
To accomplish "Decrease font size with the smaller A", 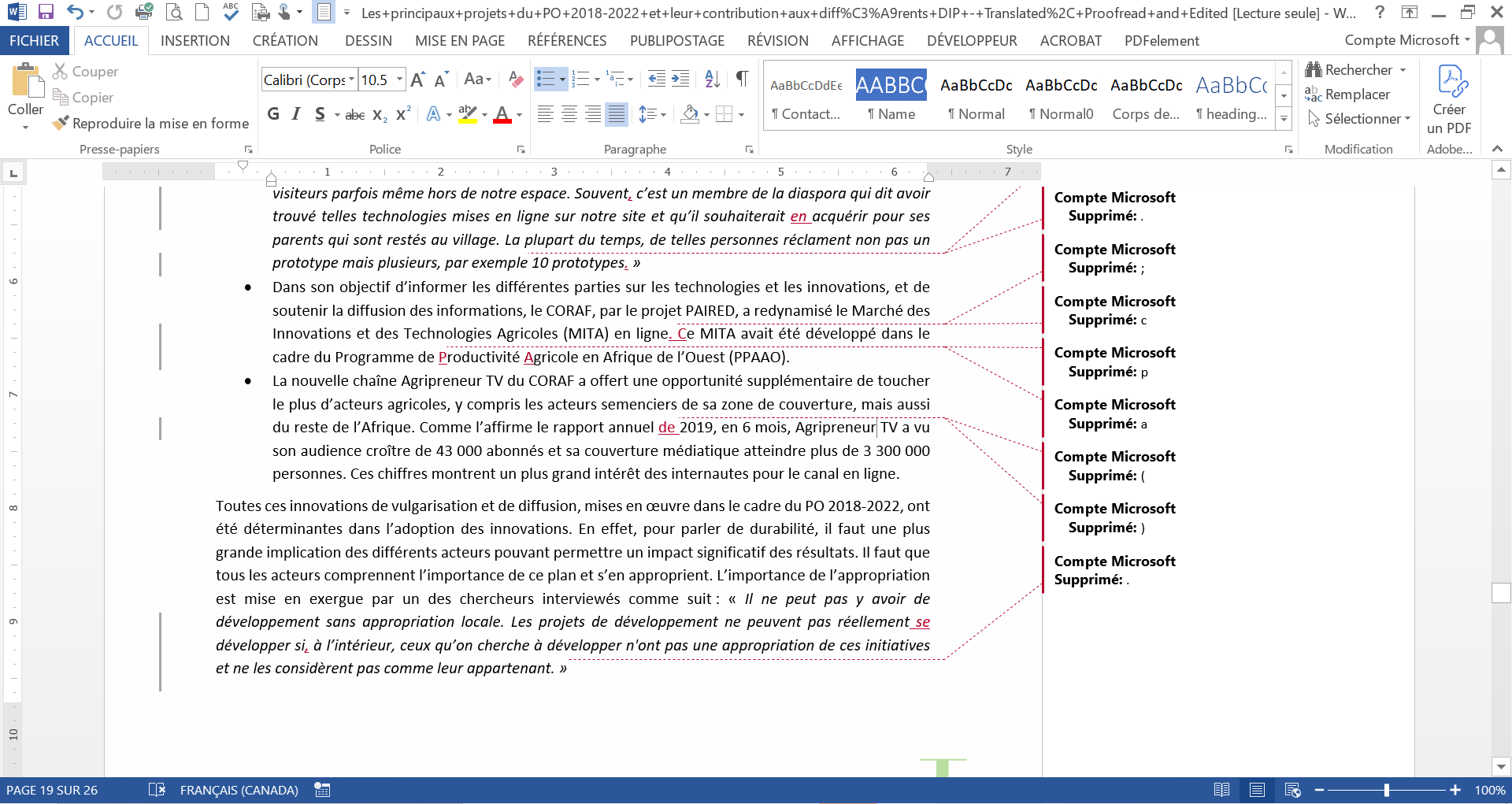I will (x=441, y=79).
